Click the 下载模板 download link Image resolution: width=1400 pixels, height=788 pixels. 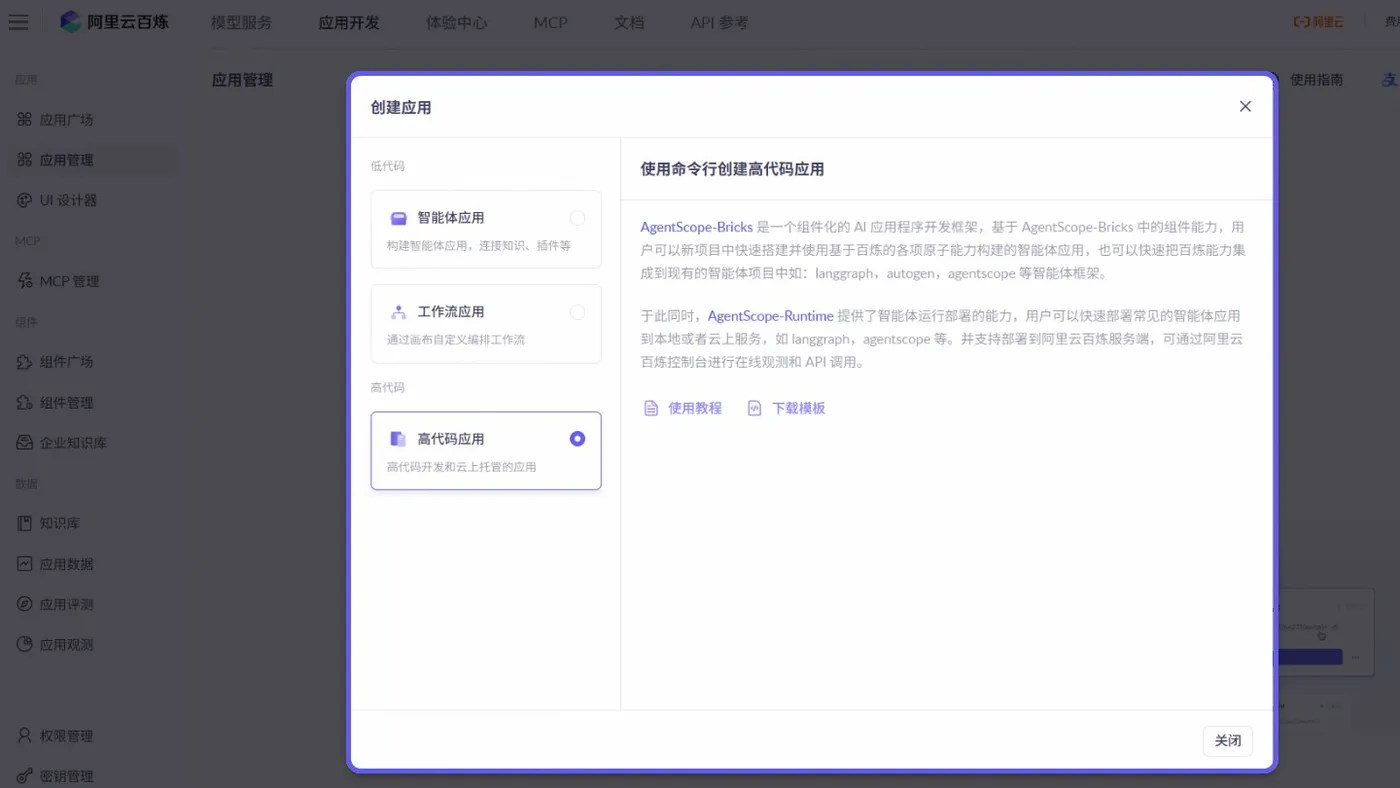pyautogui.click(x=799, y=408)
